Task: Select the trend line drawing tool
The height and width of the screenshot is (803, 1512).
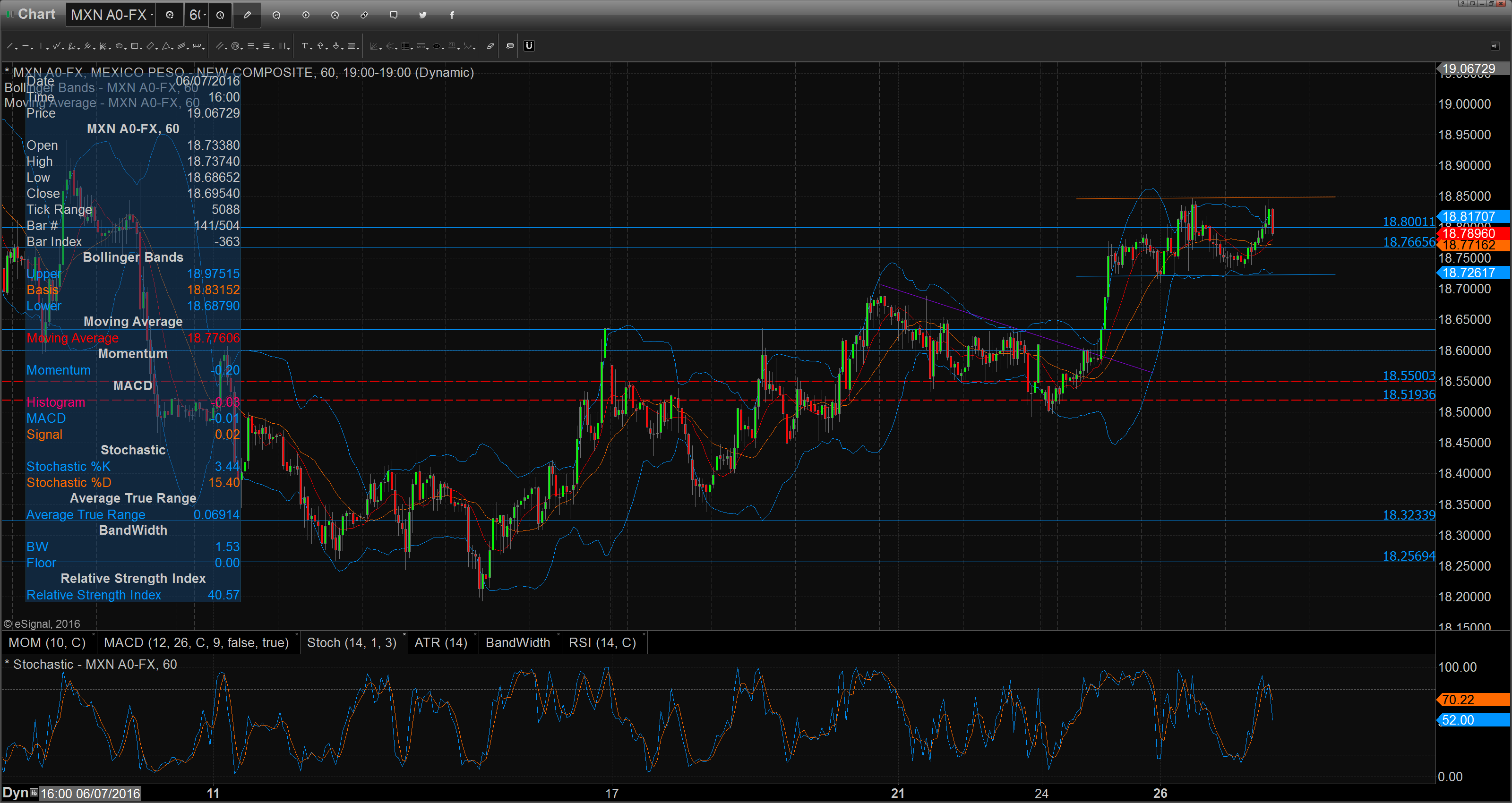Action: pos(10,46)
